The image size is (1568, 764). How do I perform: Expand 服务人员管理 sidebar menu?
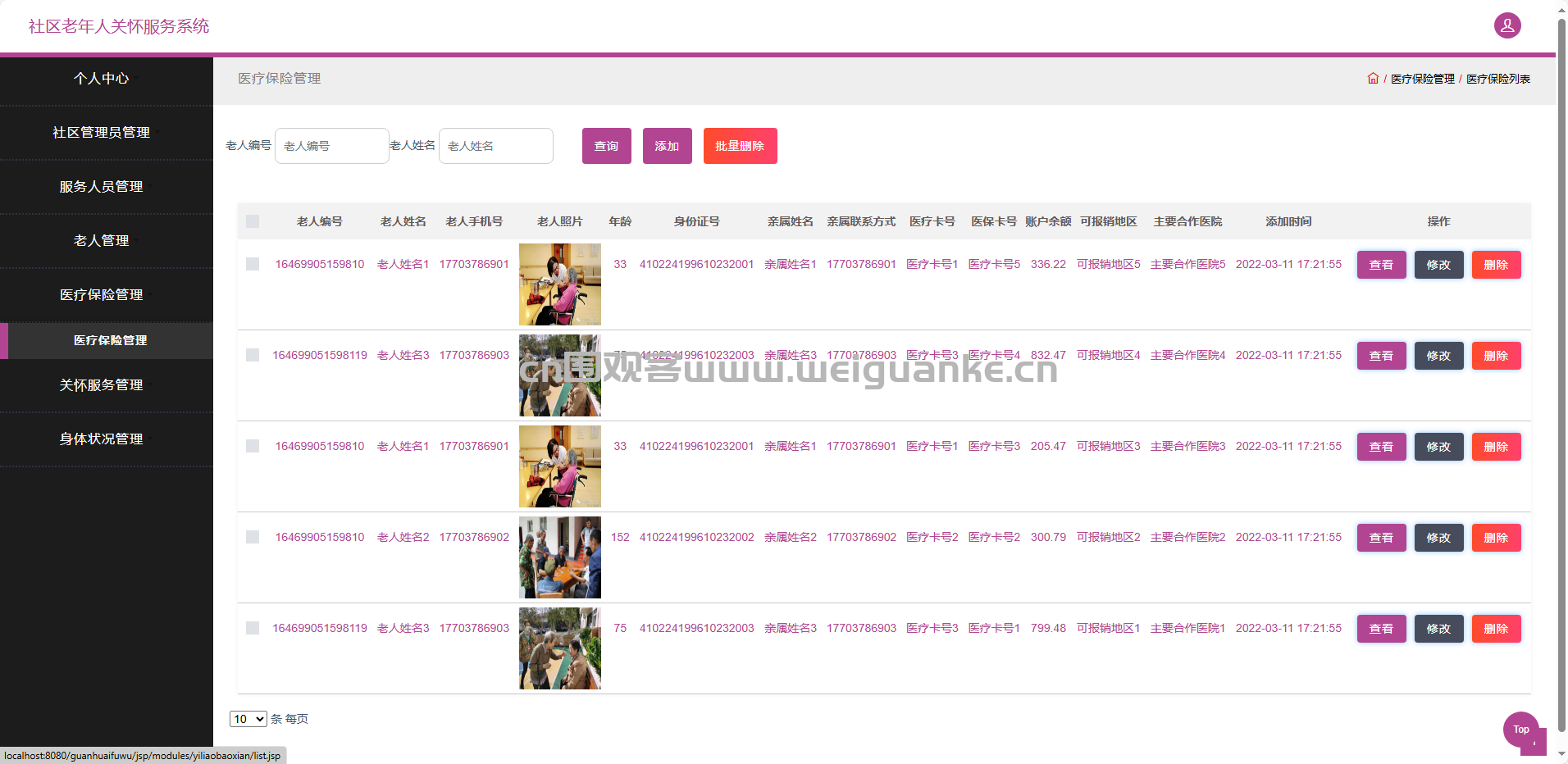(x=107, y=187)
